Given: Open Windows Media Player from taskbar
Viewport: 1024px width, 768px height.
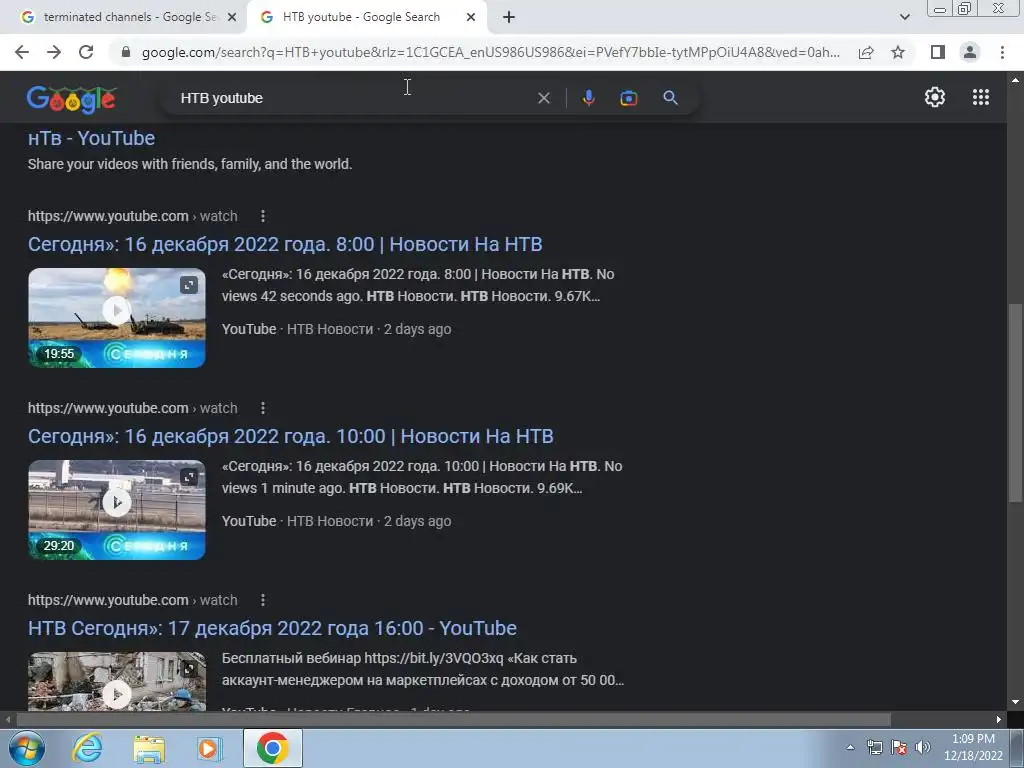Looking at the screenshot, I should (210, 748).
